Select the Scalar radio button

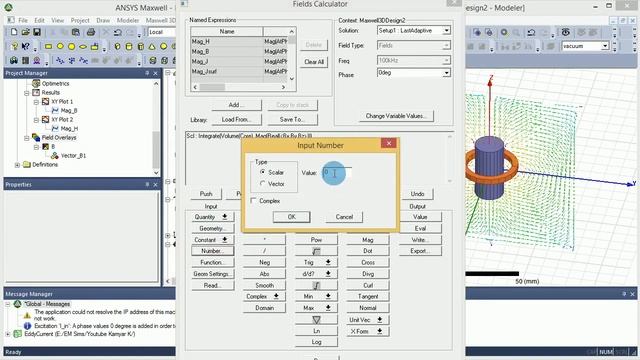(262, 172)
